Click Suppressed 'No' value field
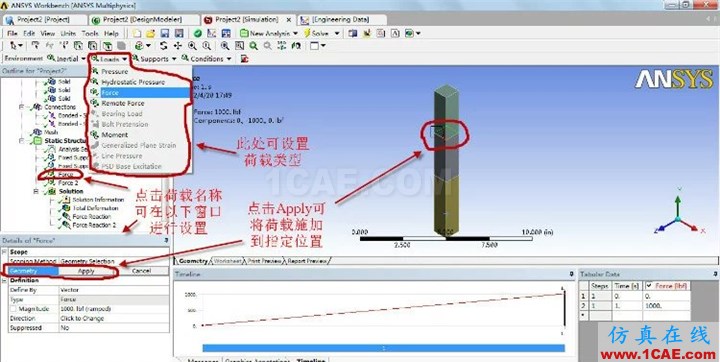 114,328
